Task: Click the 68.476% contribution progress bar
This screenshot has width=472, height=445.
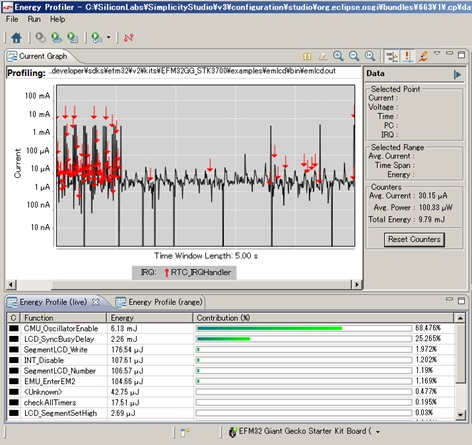Action: tap(304, 328)
